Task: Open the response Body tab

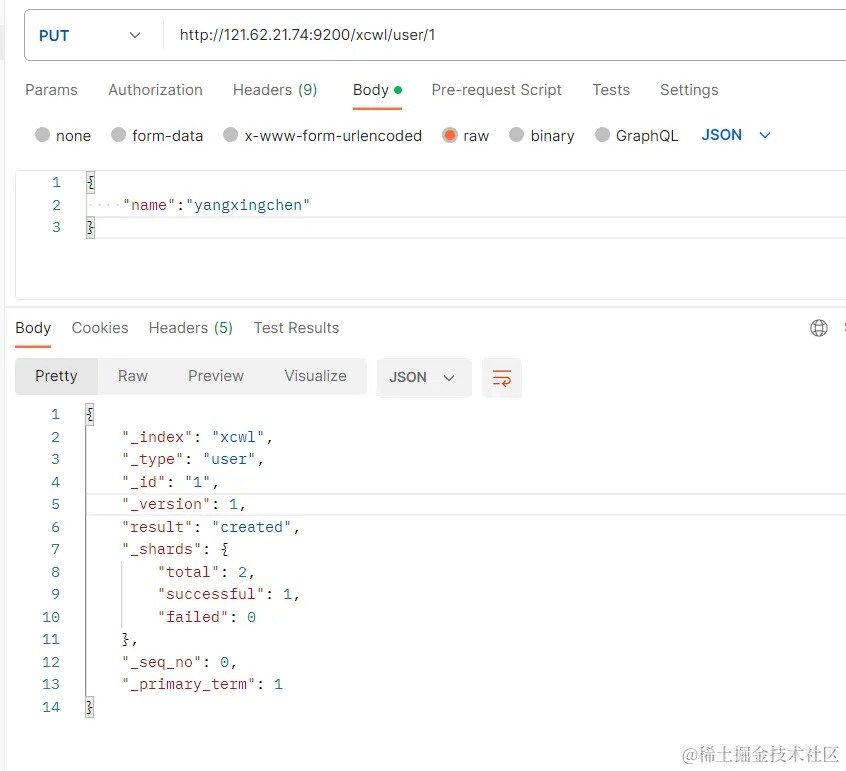Action: click(x=33, y=328)
